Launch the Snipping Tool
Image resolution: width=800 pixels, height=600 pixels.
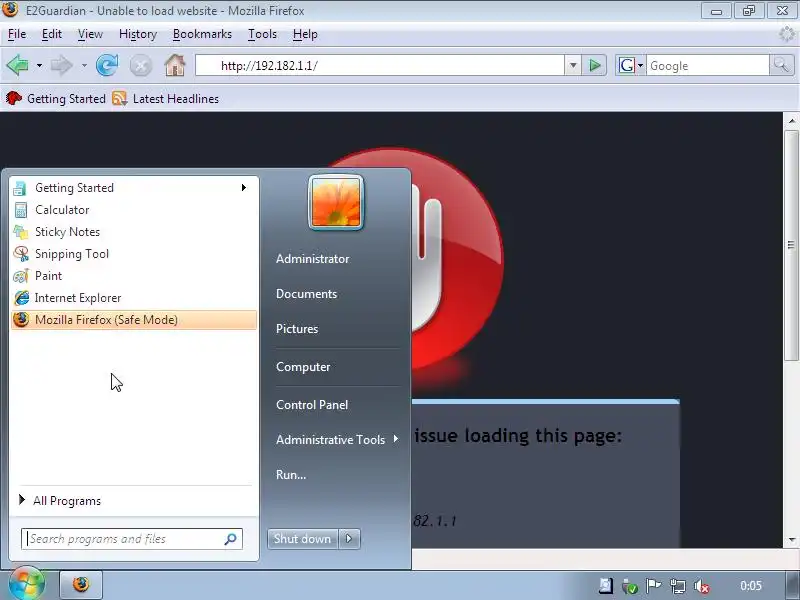pos(134,254)
